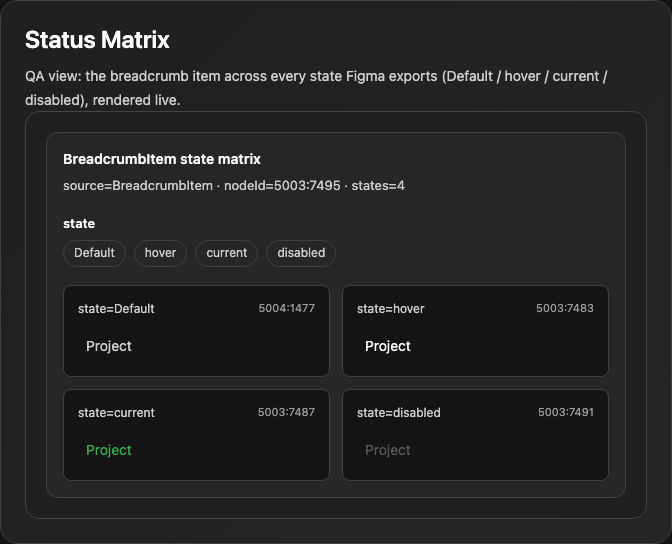Click the state=current card label
The width and height of the screenshot is (672, 544).
[116, 413]
